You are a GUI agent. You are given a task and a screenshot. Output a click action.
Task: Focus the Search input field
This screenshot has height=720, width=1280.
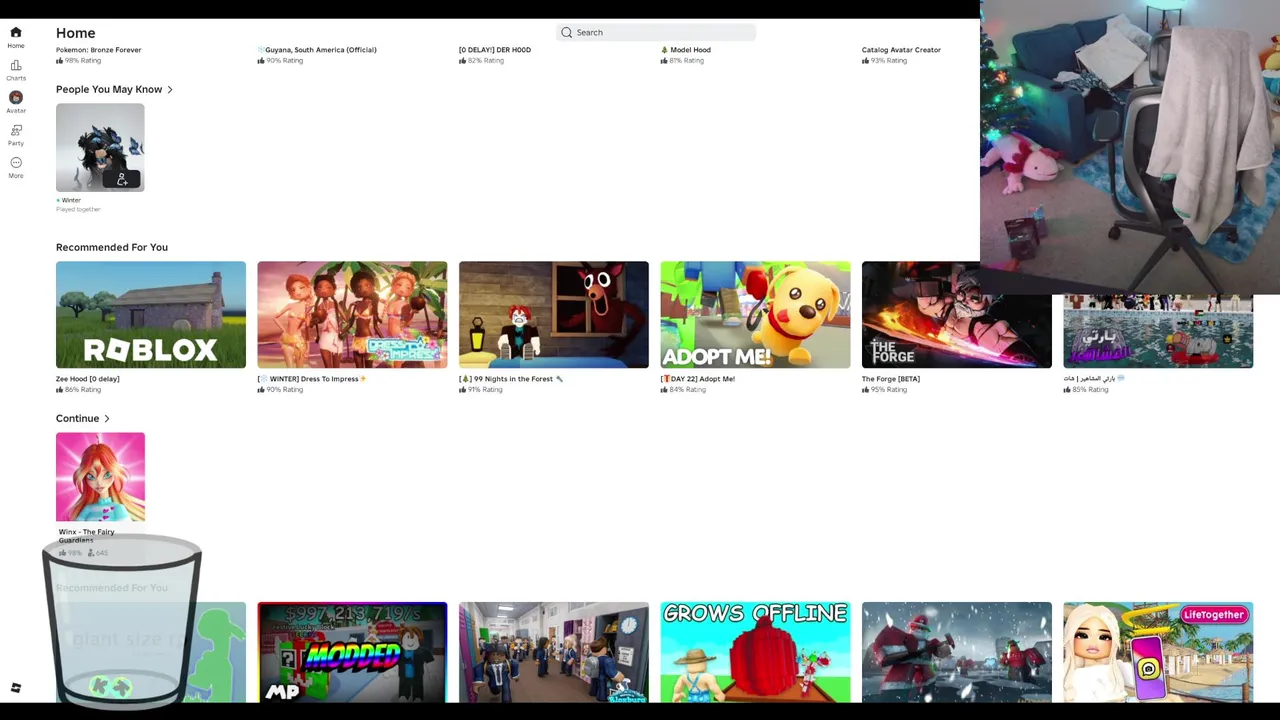pos(656,33)
